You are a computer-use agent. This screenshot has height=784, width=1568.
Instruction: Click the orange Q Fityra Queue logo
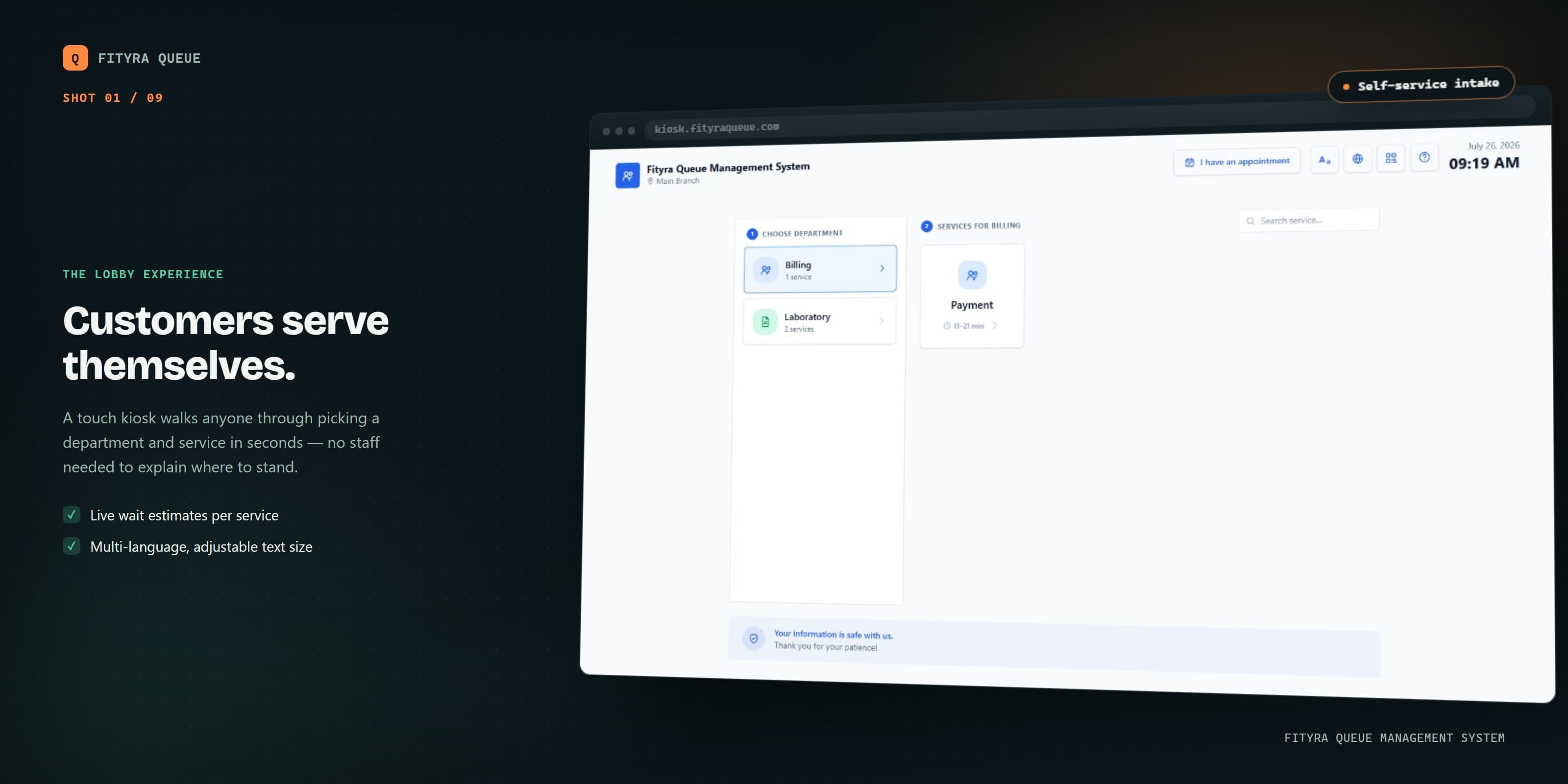(x=75, y=58)
